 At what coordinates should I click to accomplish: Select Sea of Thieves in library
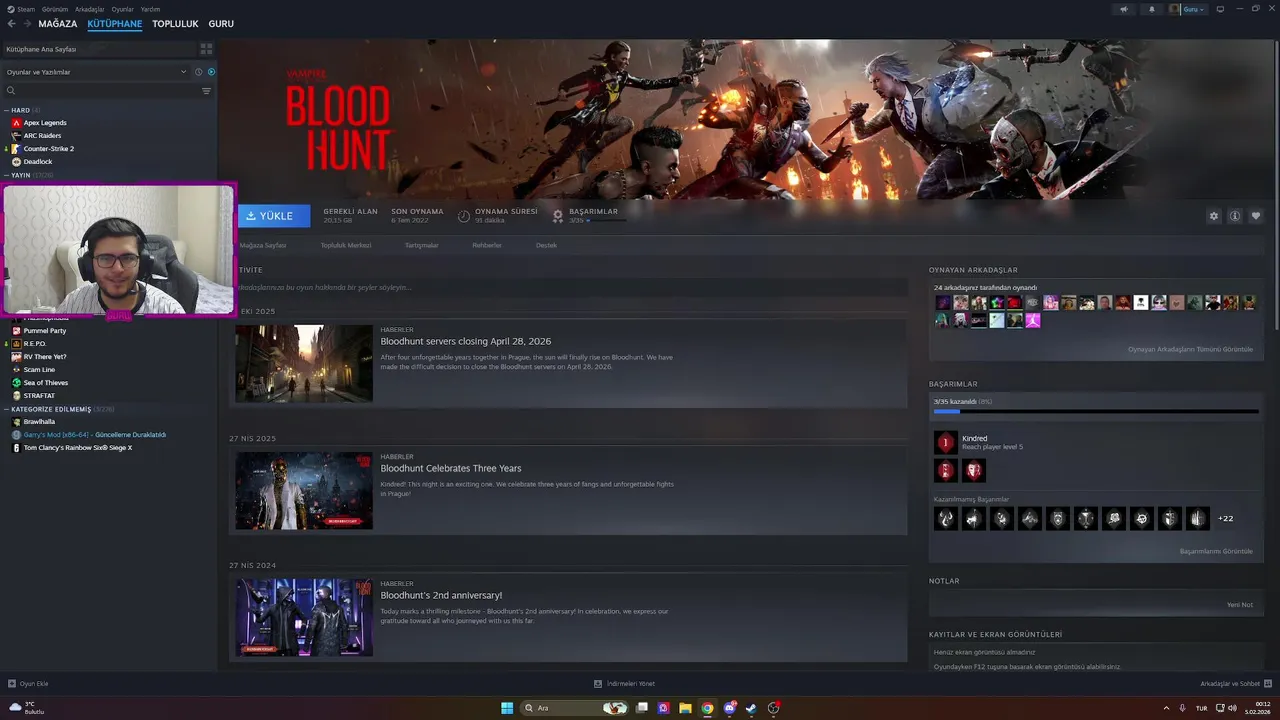[x=46, y=383]
